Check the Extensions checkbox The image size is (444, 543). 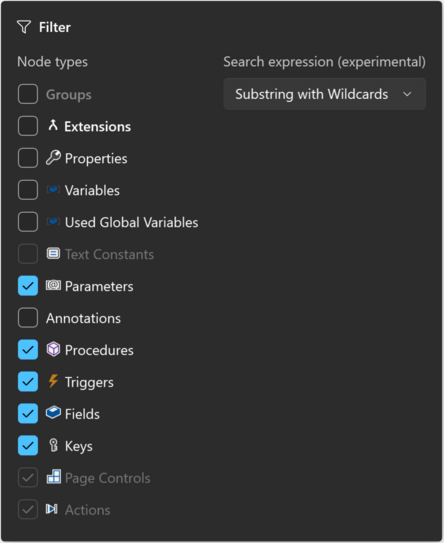(28, 126)
